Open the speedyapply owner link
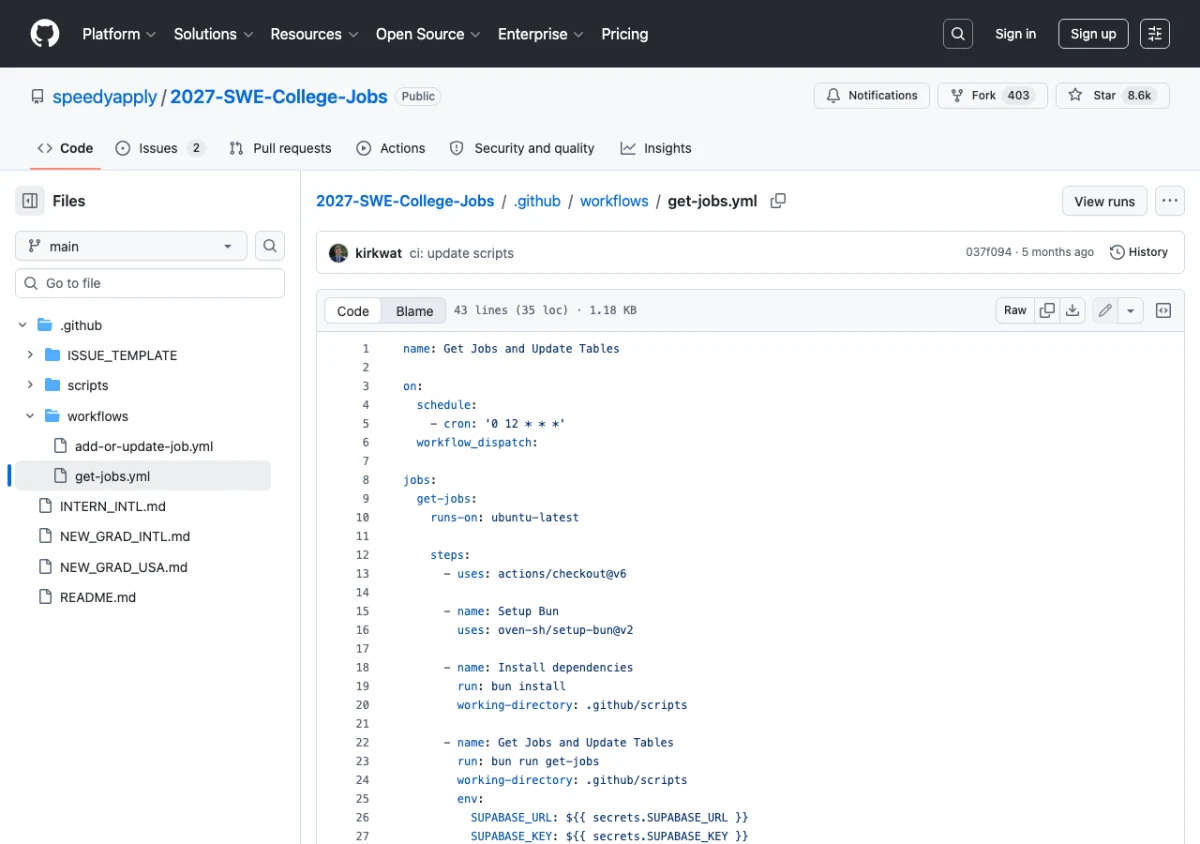This screenshot has width=1200, height=844. [x=105, y=97]
